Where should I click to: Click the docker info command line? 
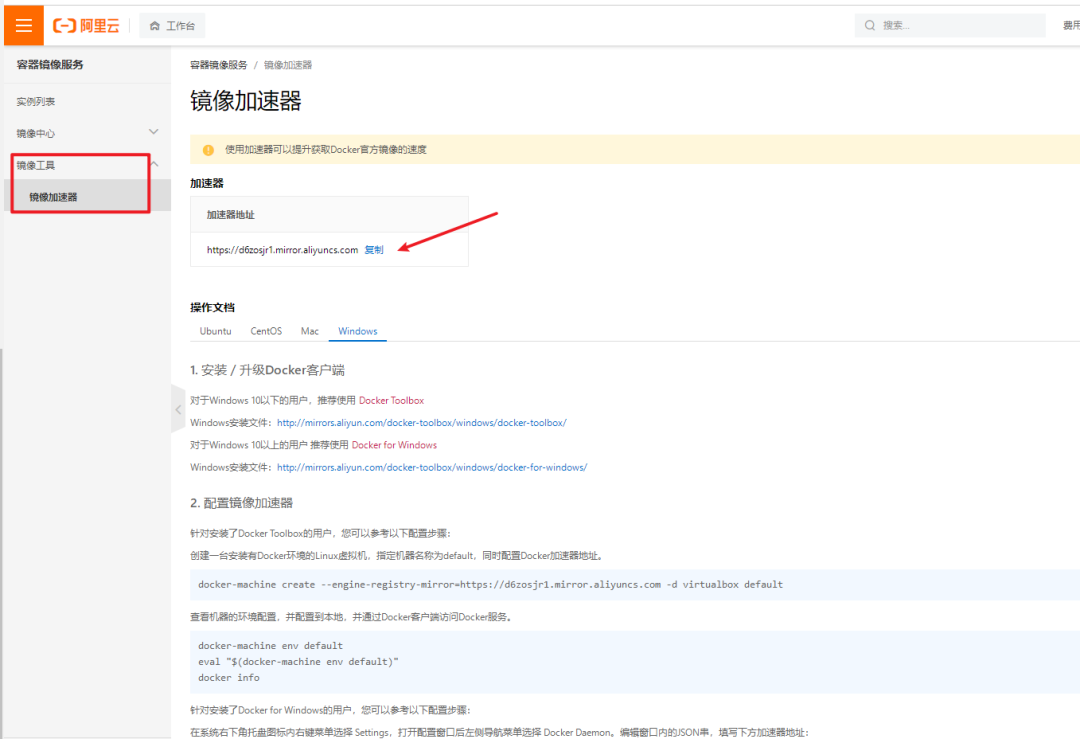(229, 678)
